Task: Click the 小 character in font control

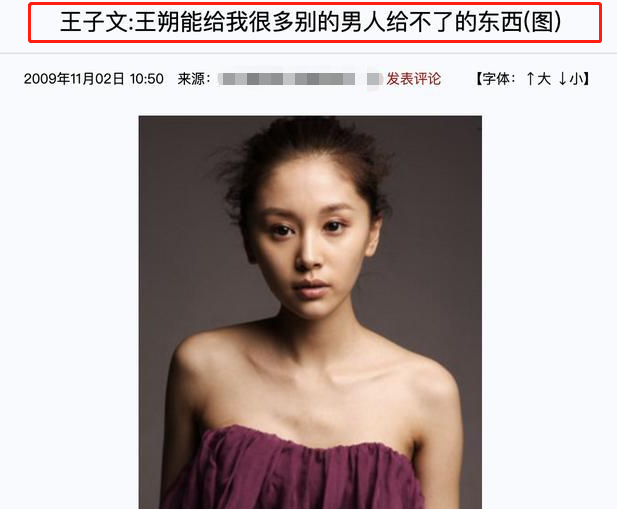Action: click(576, 79)
